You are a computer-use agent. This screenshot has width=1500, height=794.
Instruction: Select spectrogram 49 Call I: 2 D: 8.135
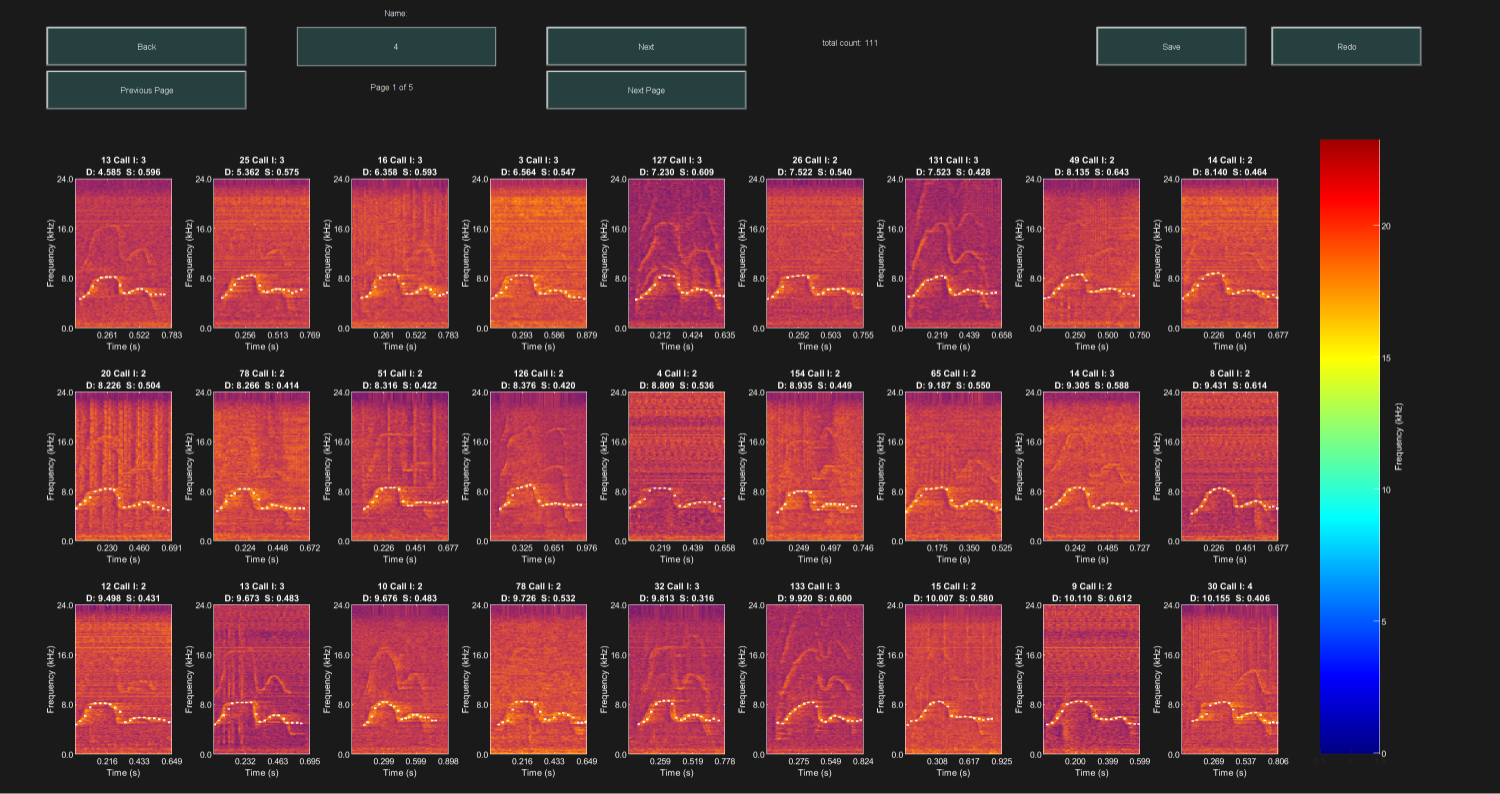1090,253
